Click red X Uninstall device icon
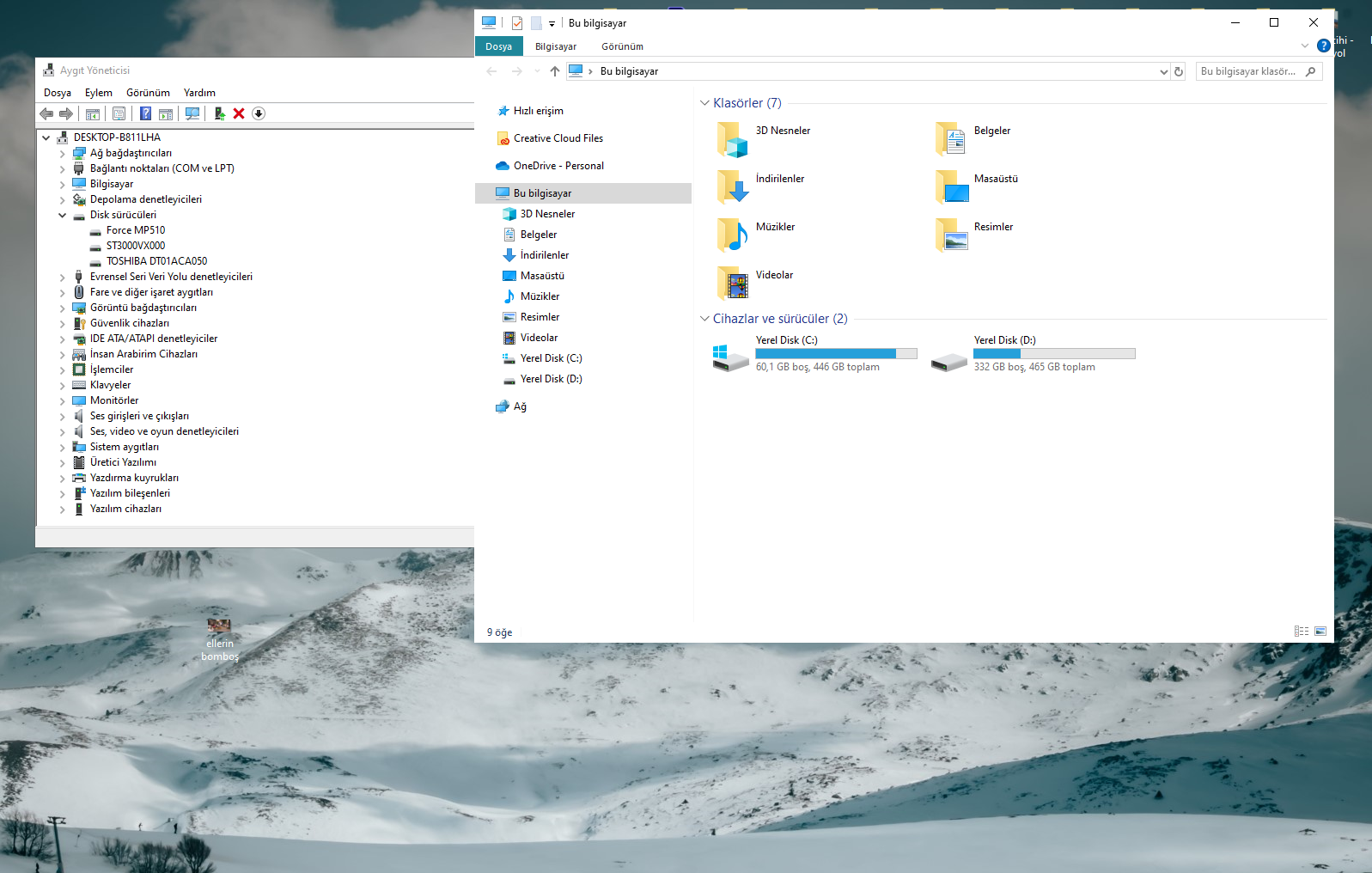 point(239,113)
